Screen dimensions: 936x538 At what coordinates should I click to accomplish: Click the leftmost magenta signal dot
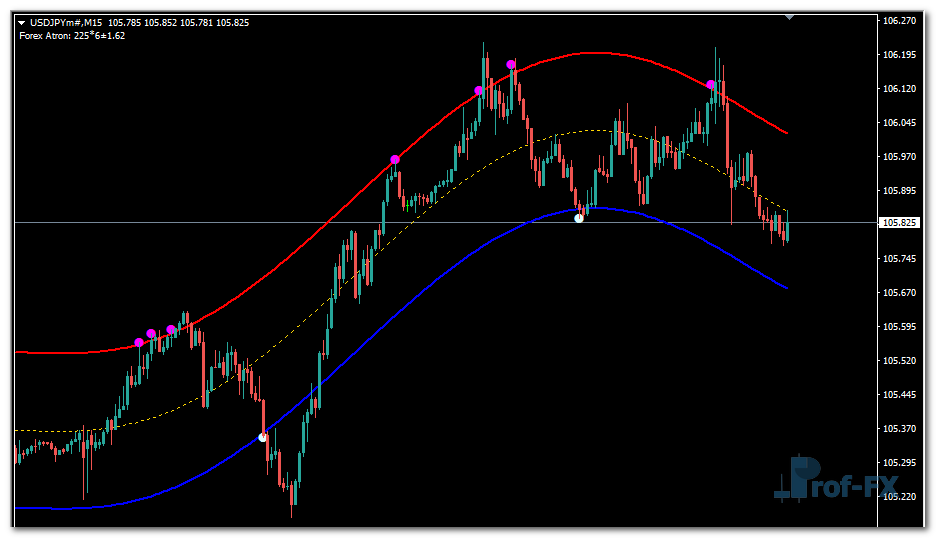click(x=139, y=343)
